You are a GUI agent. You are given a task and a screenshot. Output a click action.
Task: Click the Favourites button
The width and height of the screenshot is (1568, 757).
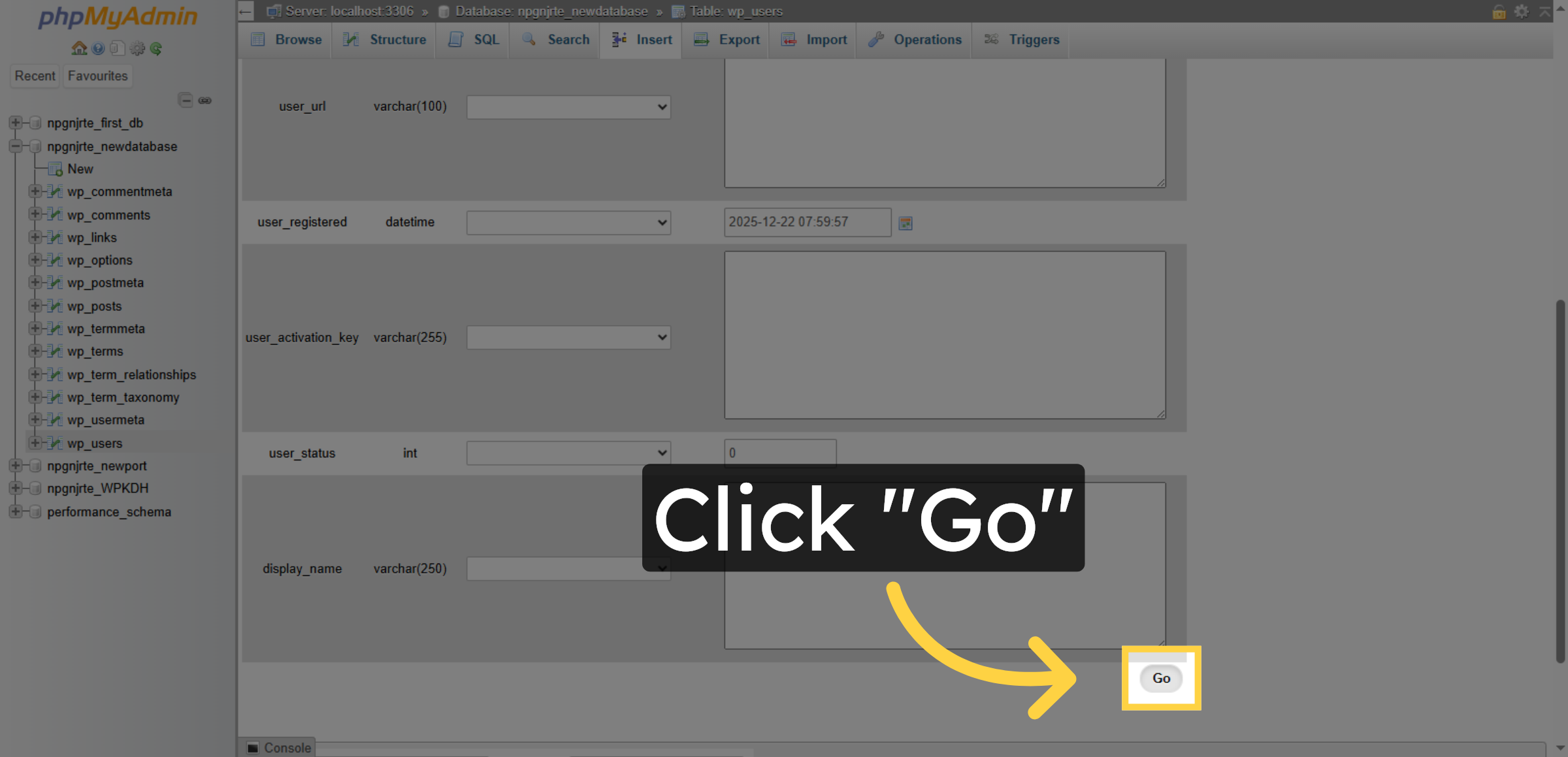[97, 76]
